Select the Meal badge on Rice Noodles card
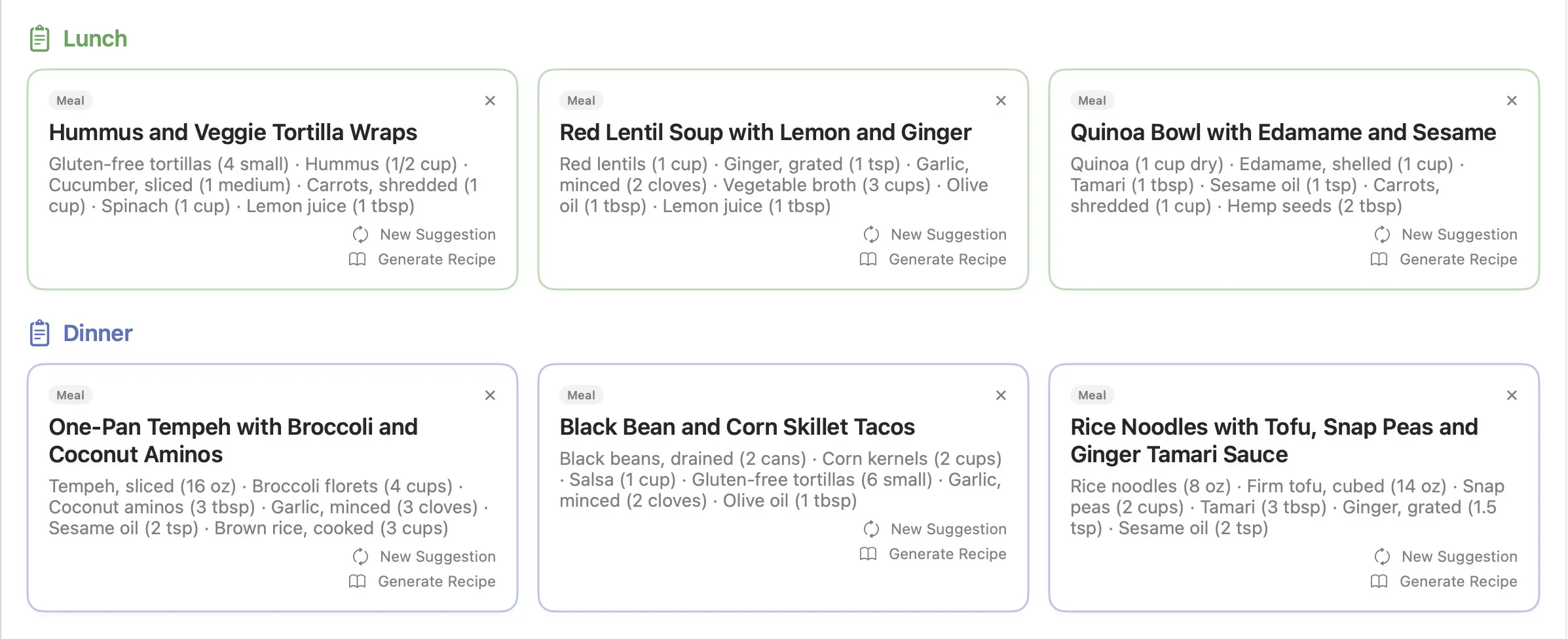1568x639 pixels. (1091, 395)
